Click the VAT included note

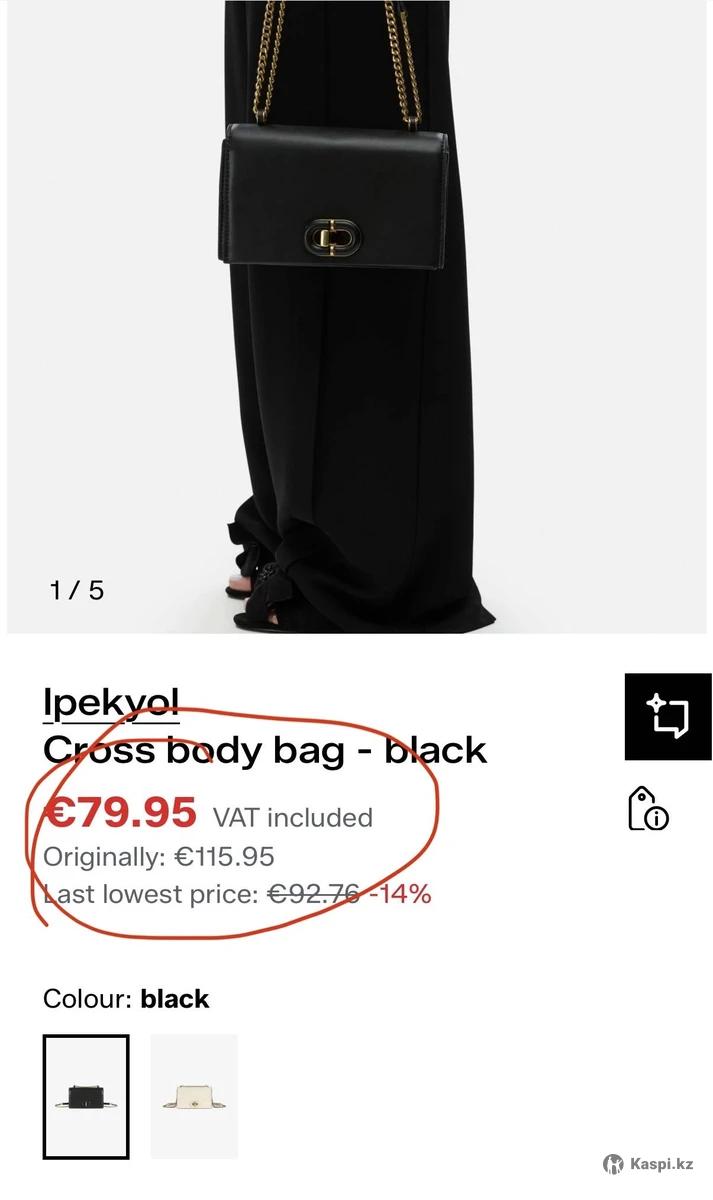click(x=293, y=818)
